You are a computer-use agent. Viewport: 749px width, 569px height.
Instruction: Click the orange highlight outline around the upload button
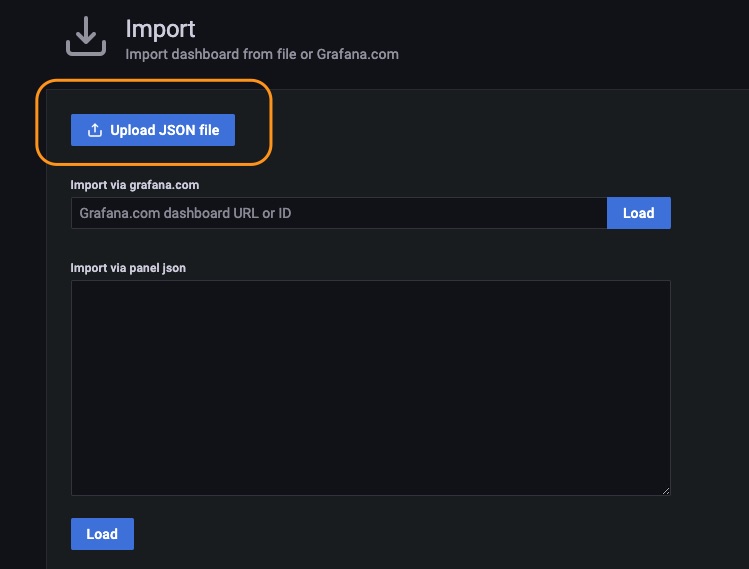154,80
